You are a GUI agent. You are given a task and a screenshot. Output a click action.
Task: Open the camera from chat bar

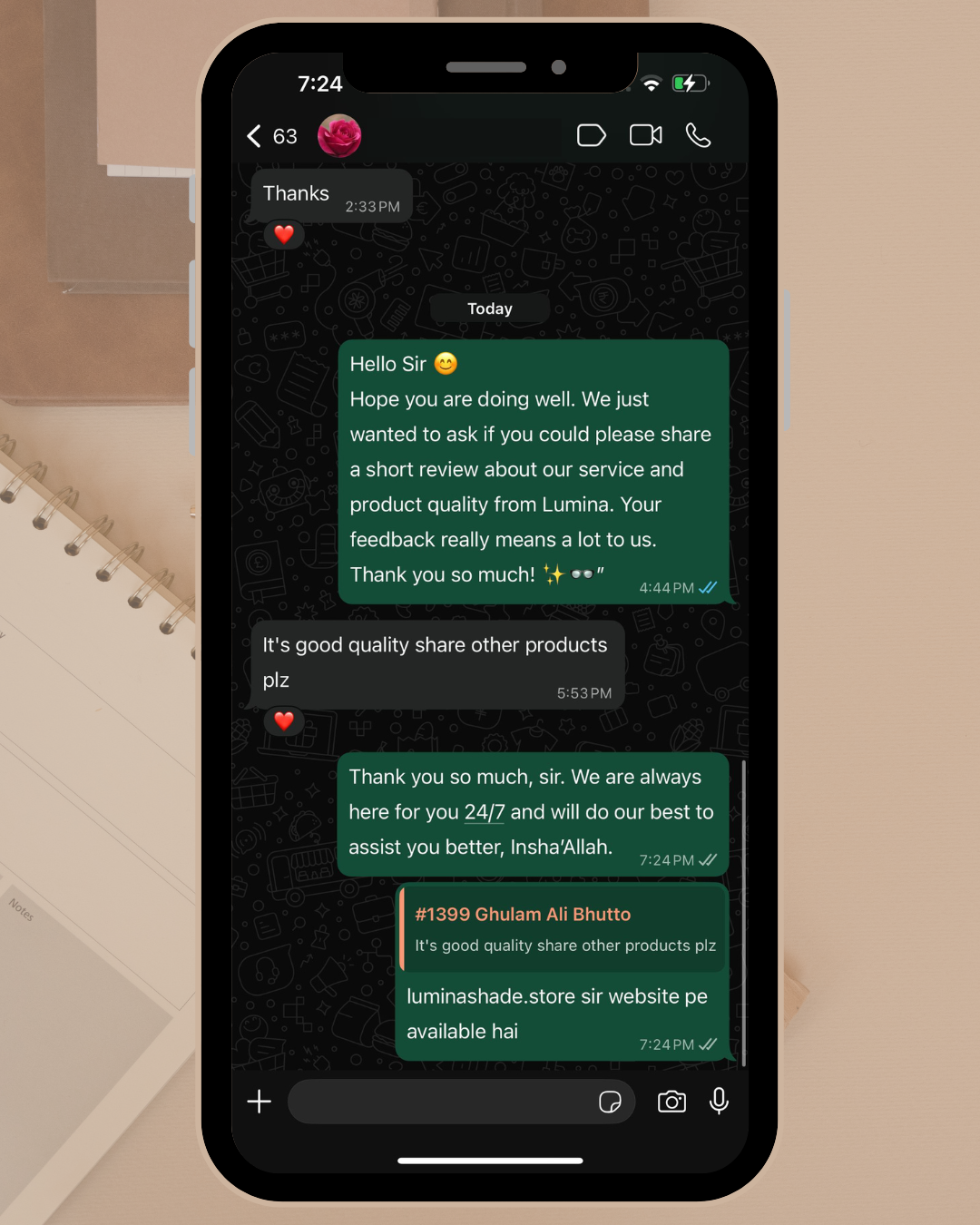(671, 1102)
